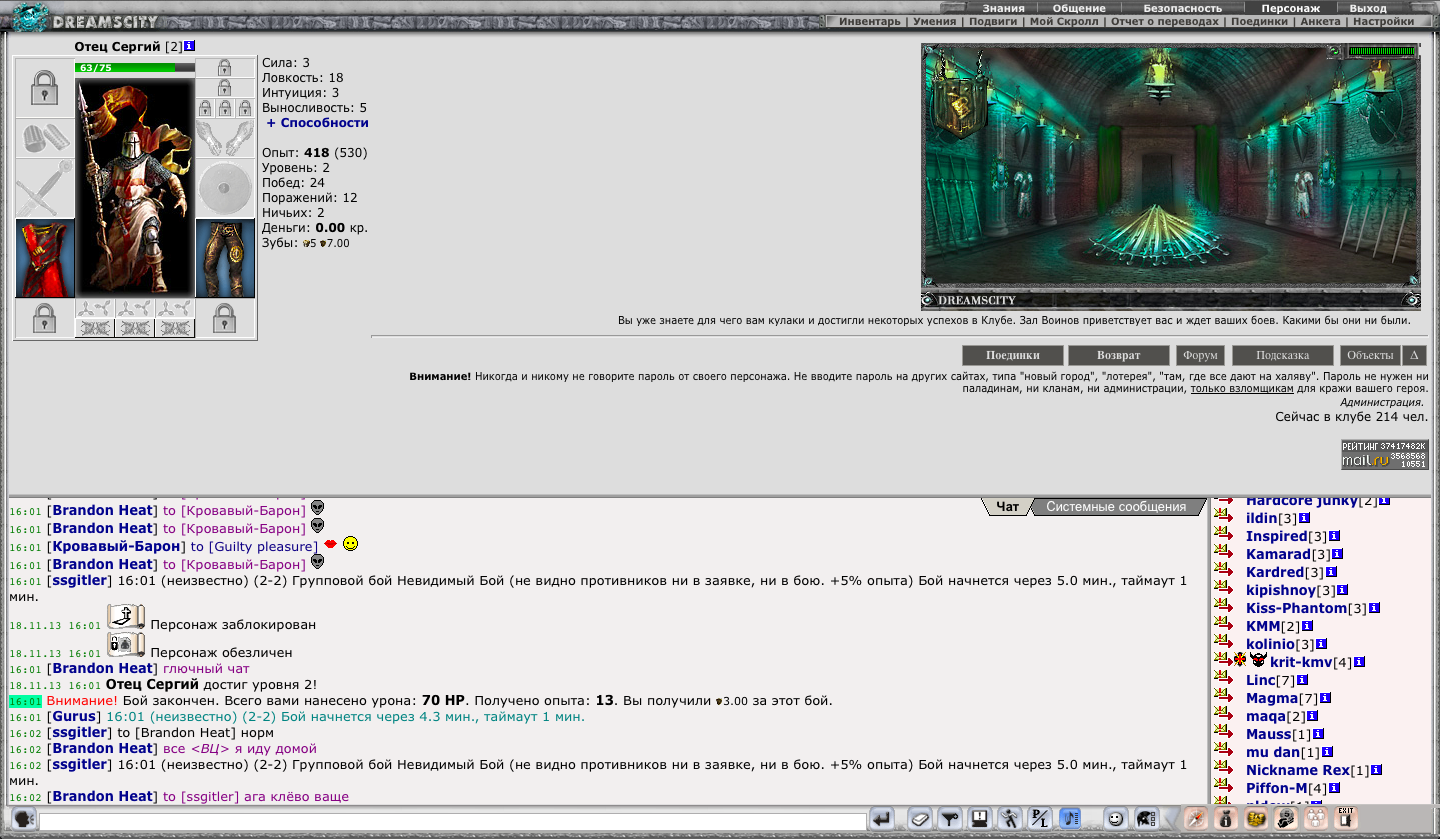Screen dimensions: 1440x839
Task: Click the Подсказка button
Action: point(1283,355)
